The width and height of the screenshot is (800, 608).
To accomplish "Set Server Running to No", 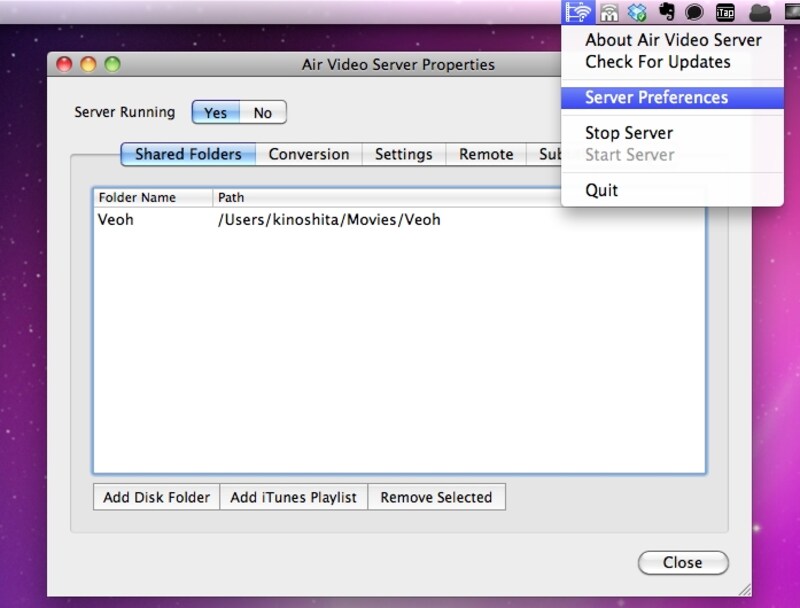I will coord(263,112).
